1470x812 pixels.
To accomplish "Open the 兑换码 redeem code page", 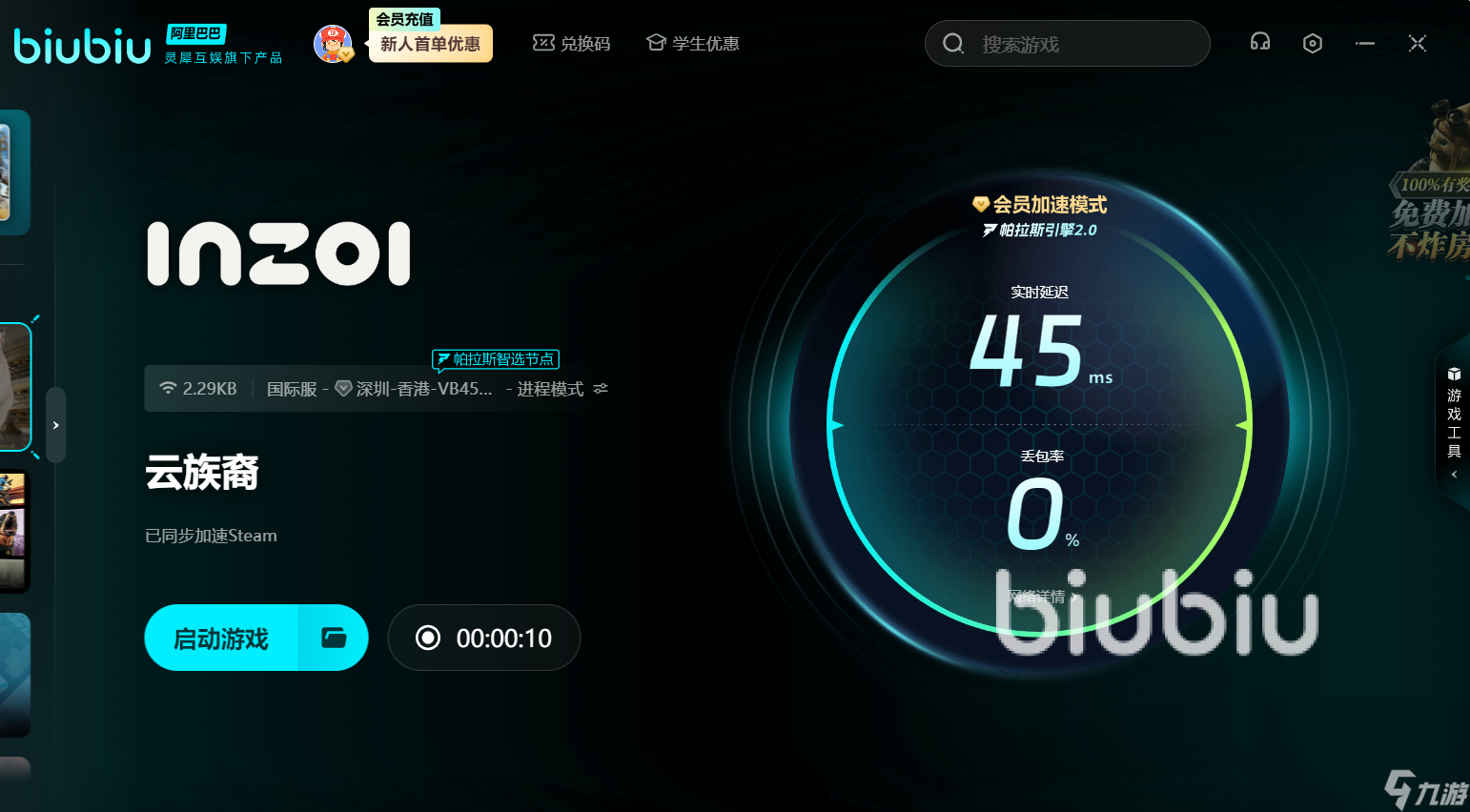I will tap(571, 44).
